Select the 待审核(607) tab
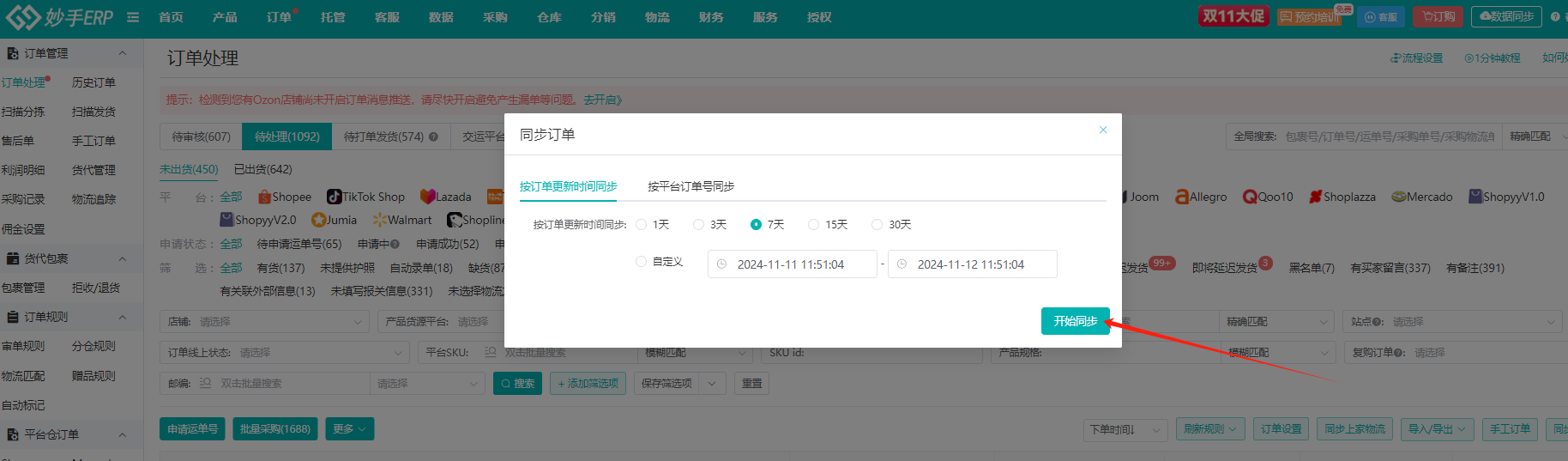 202,136
